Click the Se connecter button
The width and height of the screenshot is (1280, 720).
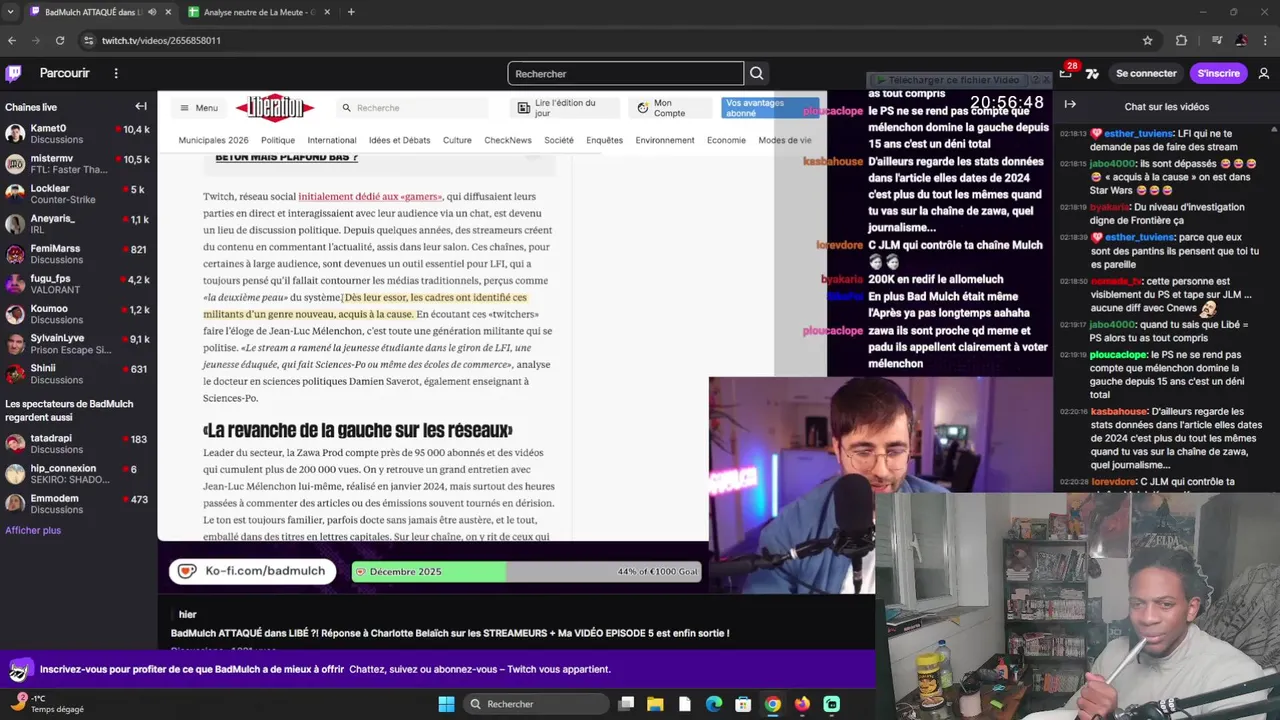coord(1146,73)
